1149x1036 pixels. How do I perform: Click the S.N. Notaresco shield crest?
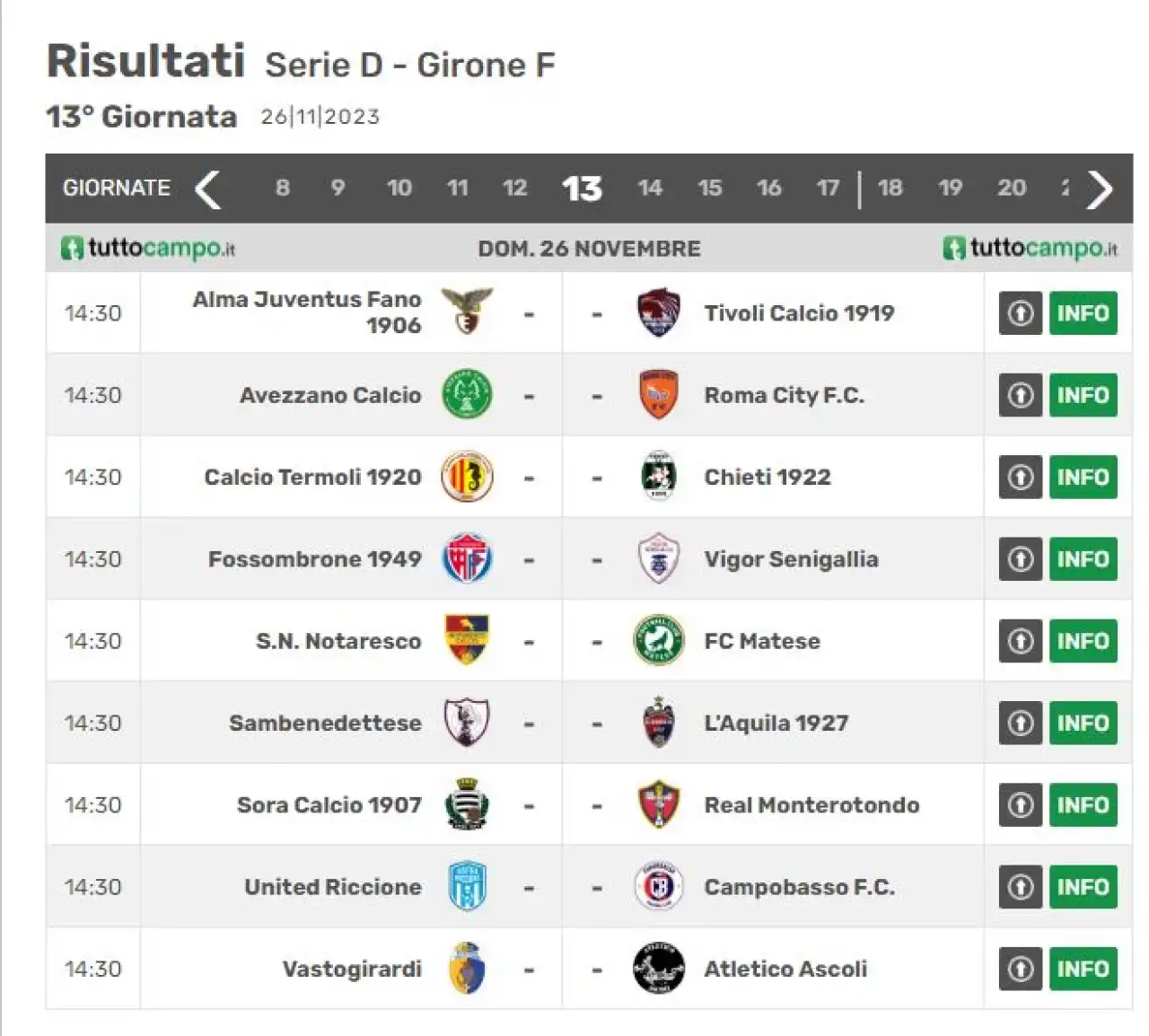[467, 640]
